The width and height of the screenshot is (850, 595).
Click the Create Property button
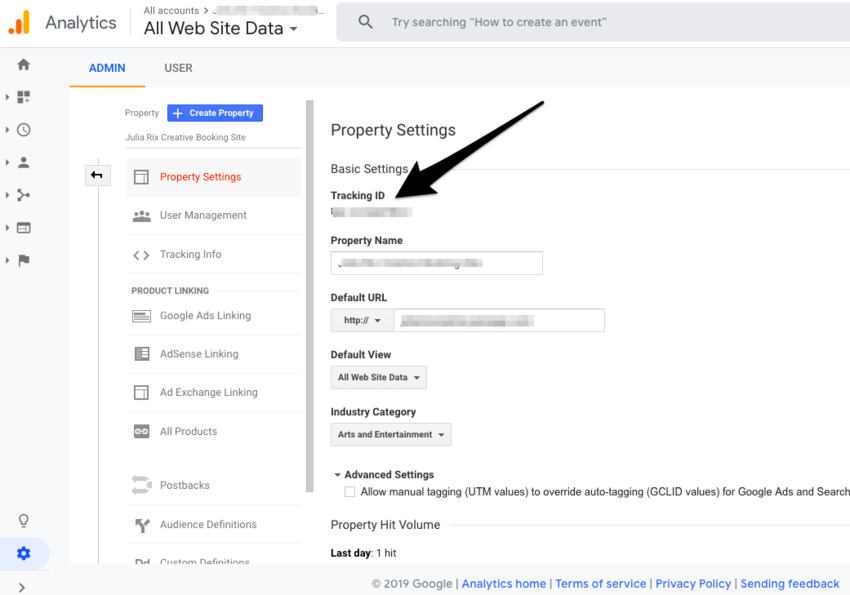tap(215, 113)
